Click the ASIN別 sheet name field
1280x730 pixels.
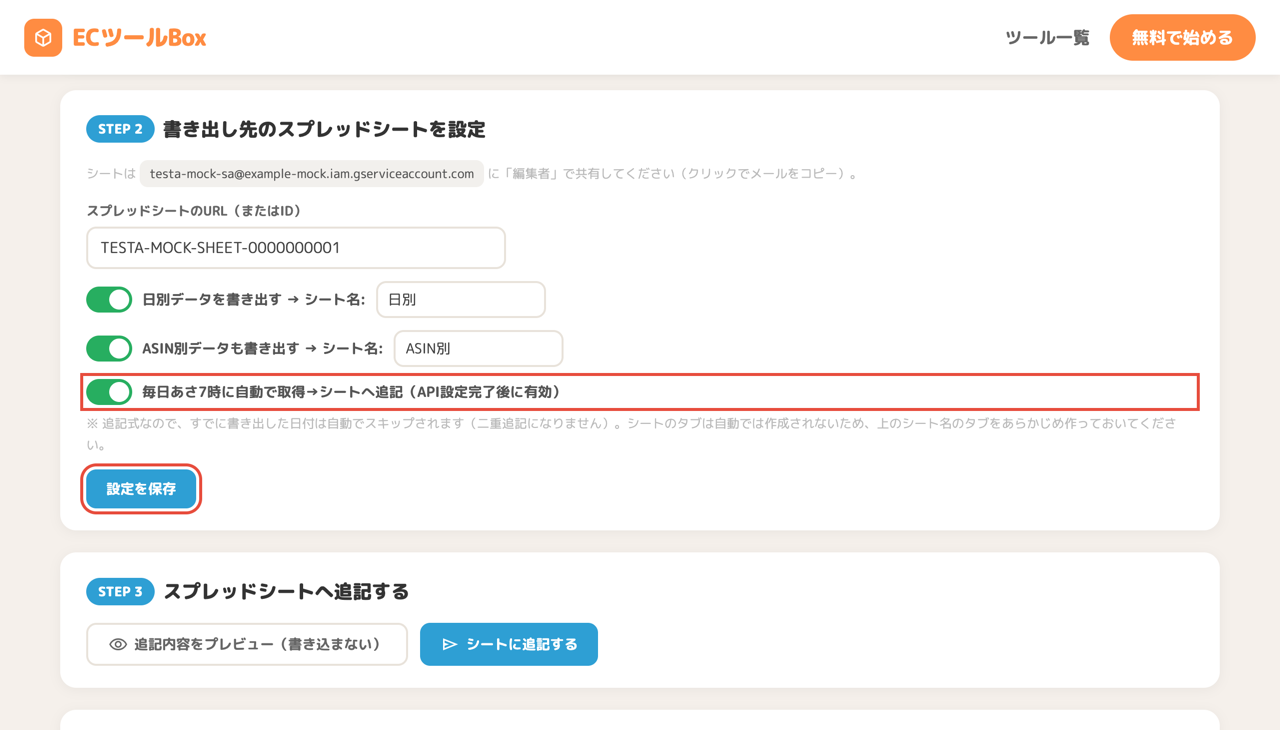point(478,348)
